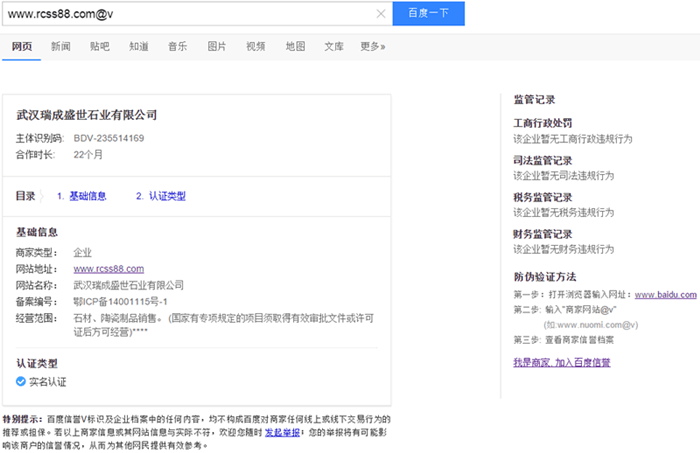This screenshot has height=453, width=700.
Task: Click the 该企业暂无工商行政违规行为 text
Action: [x=573, y=139]
